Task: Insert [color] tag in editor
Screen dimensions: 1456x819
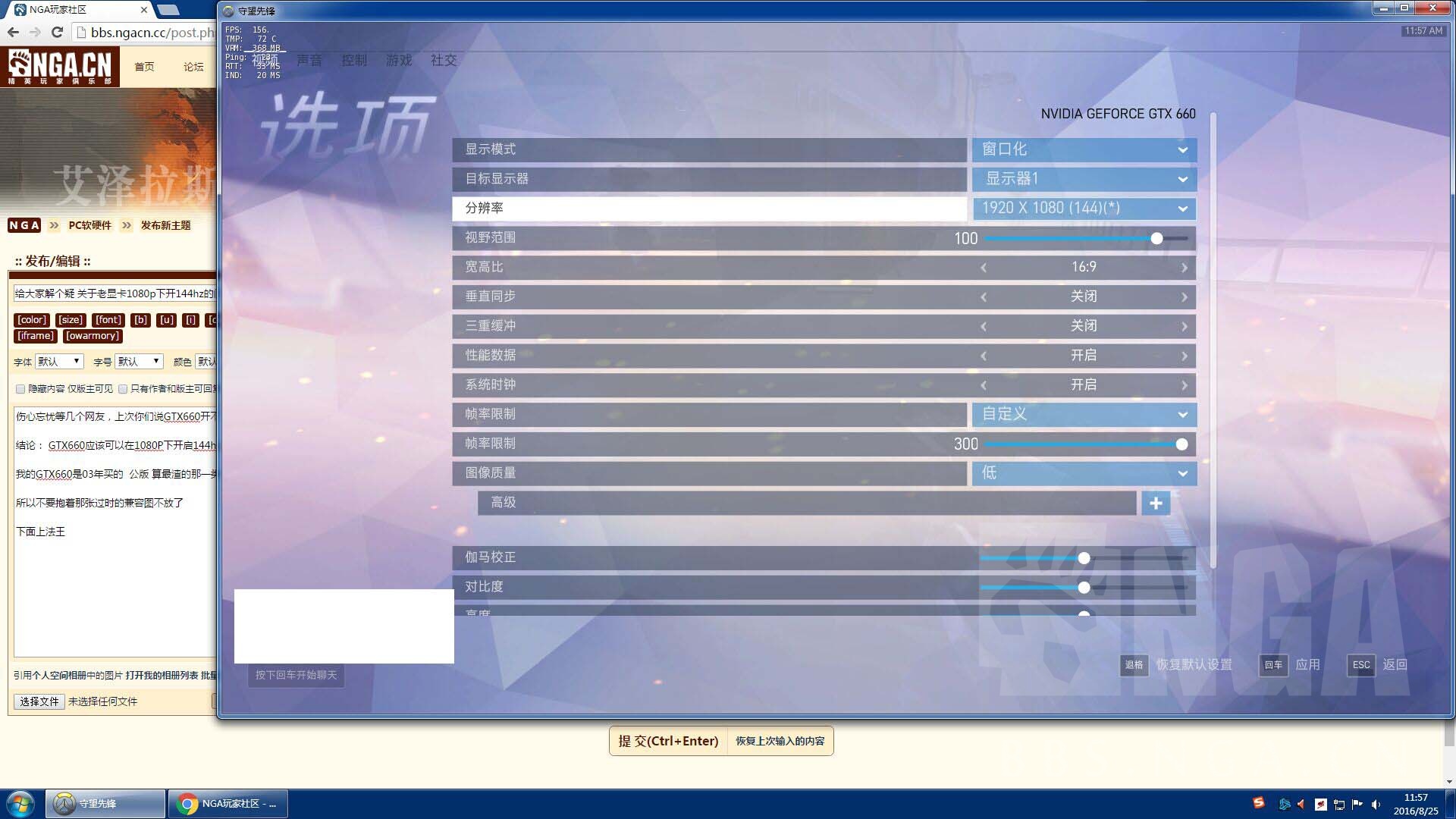Action: point(32,320)
